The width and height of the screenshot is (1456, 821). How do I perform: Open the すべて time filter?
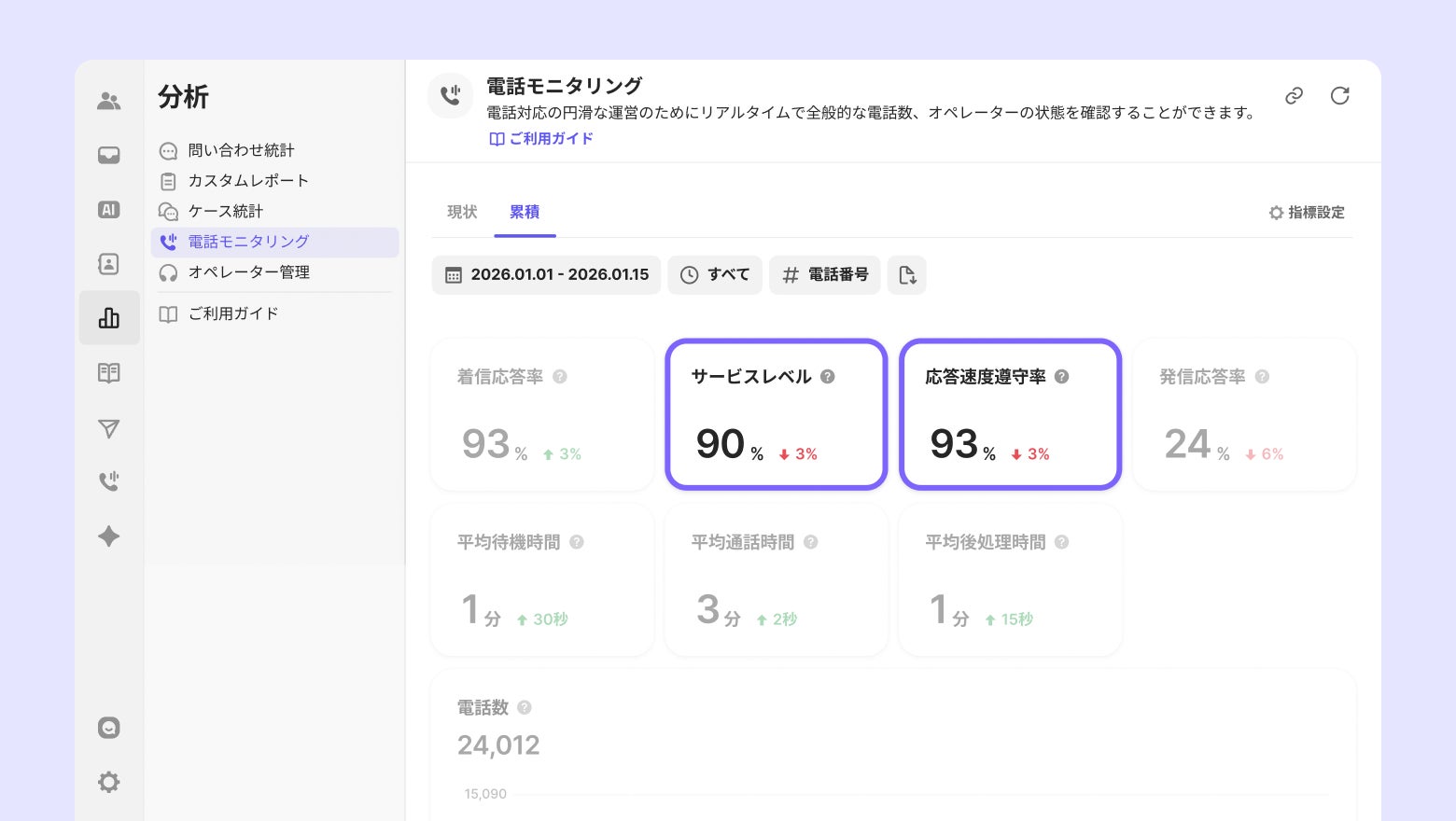coord(715,275)
